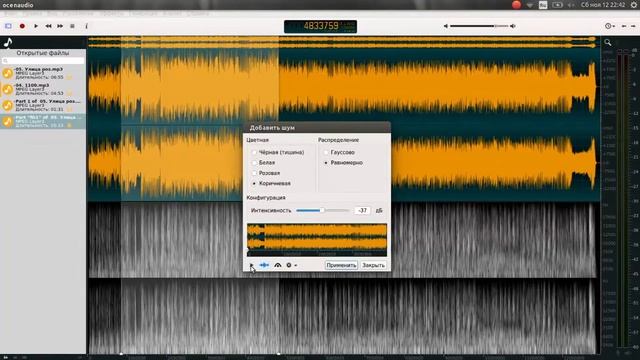Image resolution: width=640 pixels, height=360 pixels.
Task: Open the clock time-format dropdown in the toolbar
Action: [609, 26]
